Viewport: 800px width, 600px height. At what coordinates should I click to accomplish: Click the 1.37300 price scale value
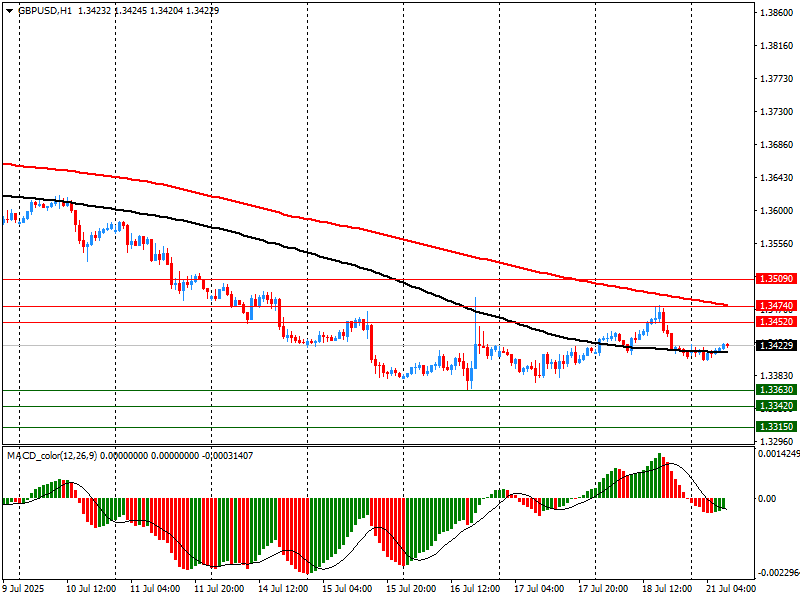click(777, 112)
